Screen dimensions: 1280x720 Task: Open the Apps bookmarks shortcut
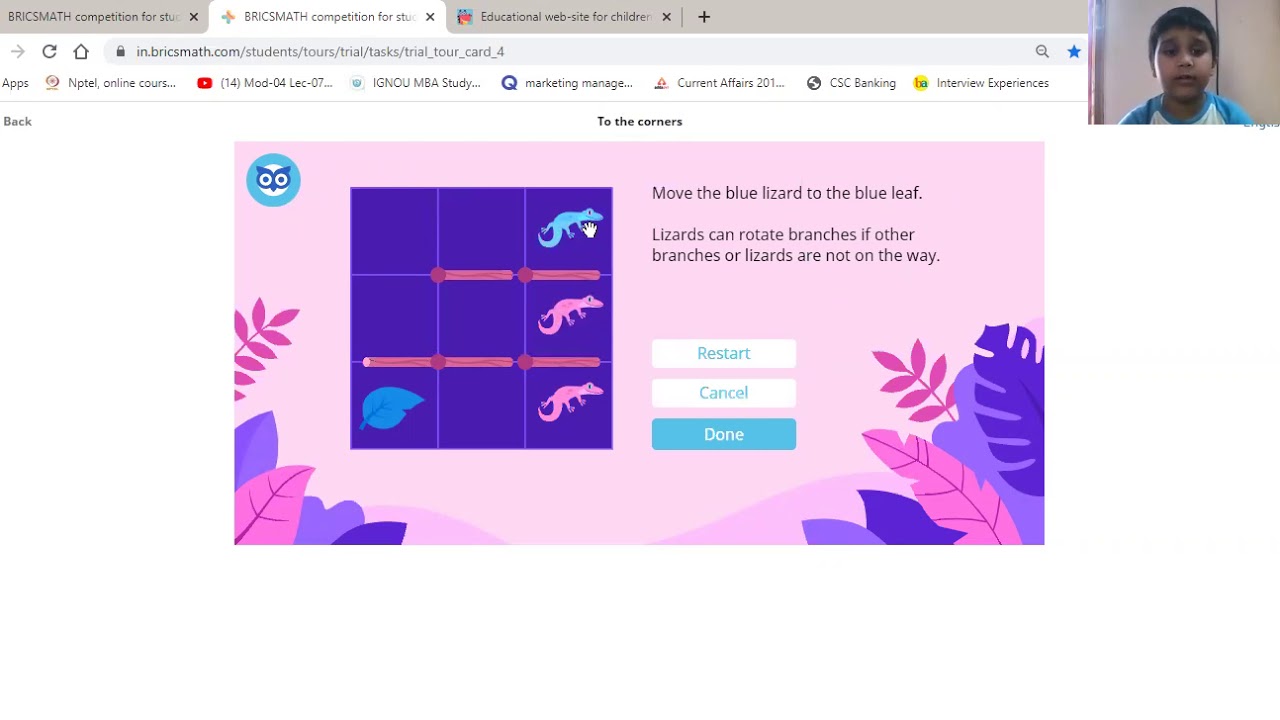(15, 83)
